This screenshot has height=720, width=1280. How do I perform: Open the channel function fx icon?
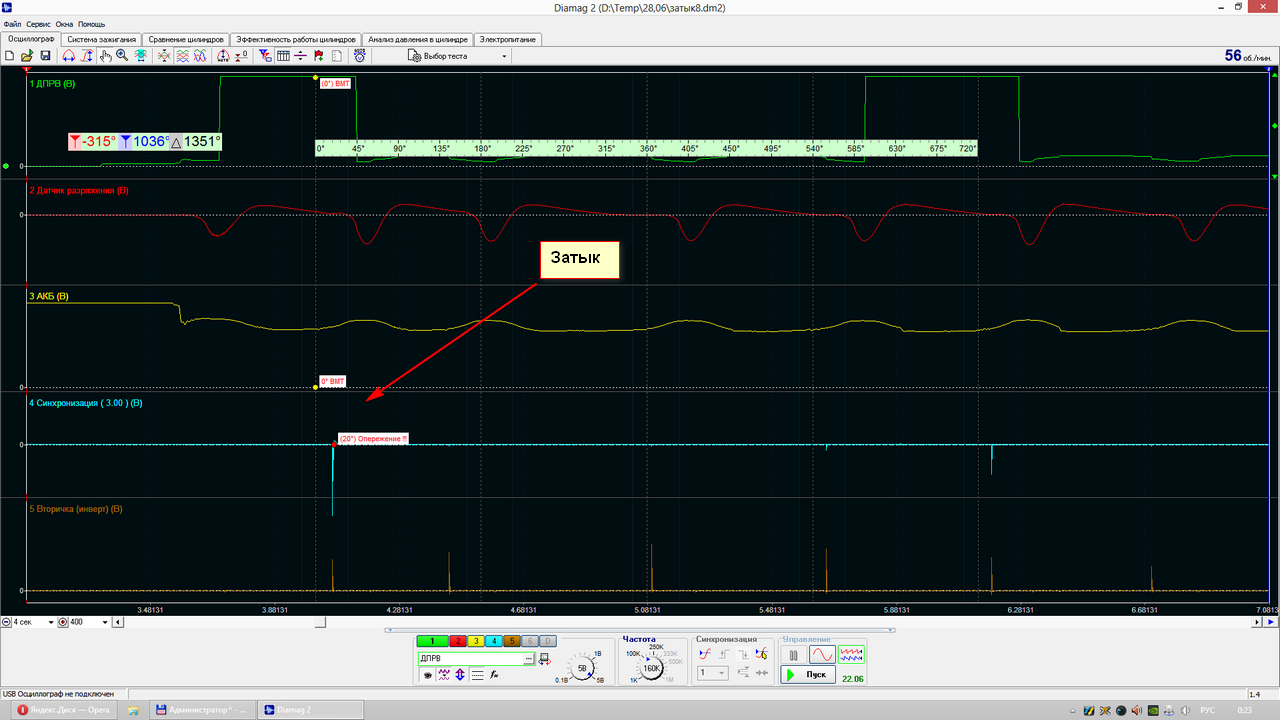[494, 675]
